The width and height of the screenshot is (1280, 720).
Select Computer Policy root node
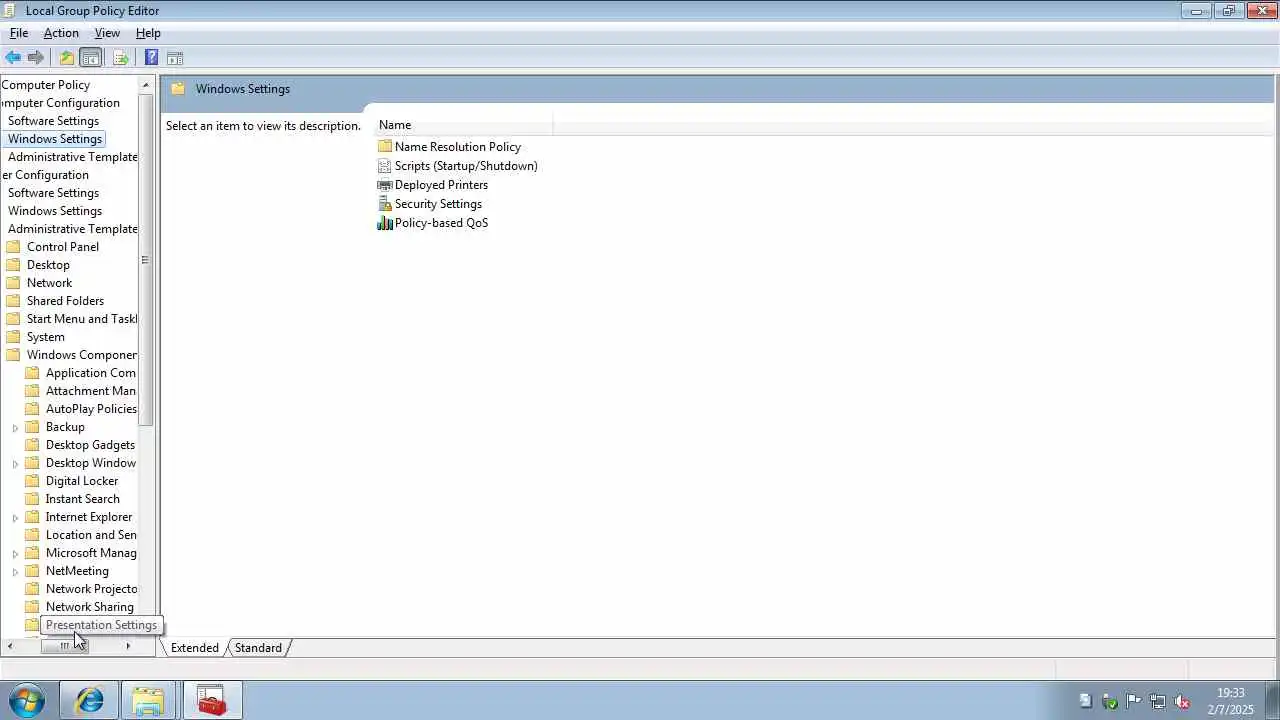tap(45, 85)
